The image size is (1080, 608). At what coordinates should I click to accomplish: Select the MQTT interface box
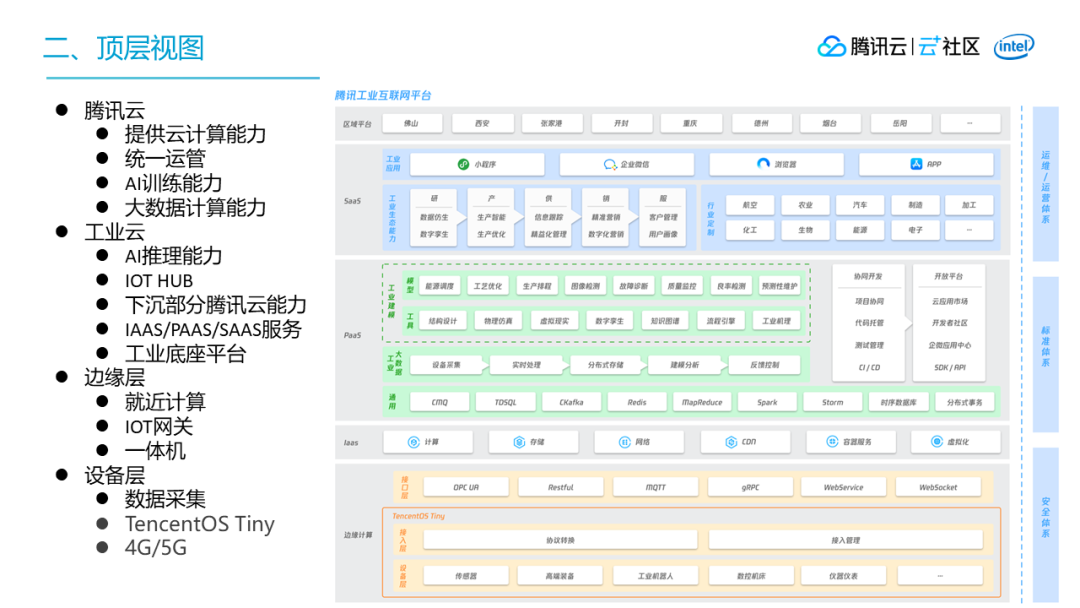click(x=656, y=488)
